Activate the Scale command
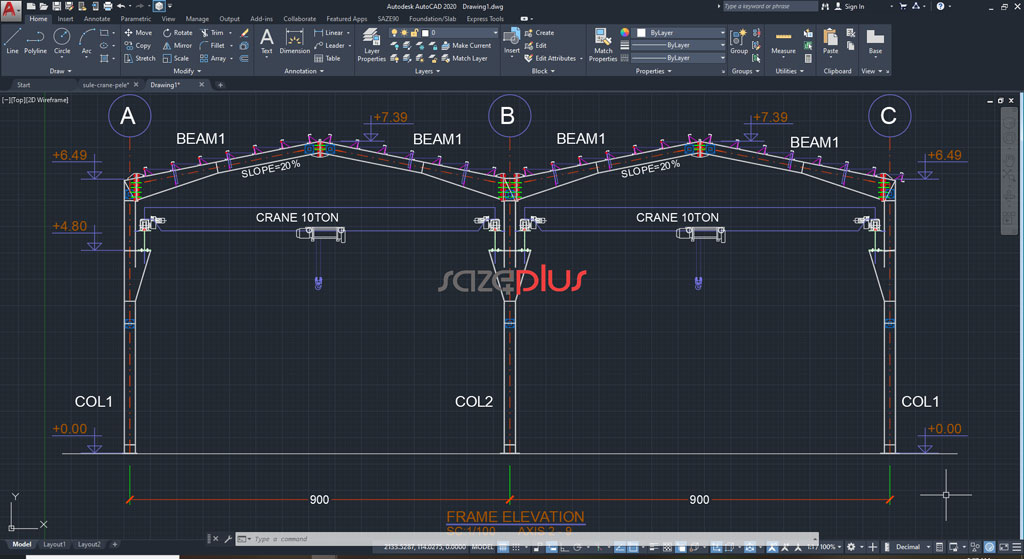The height and width of the screenshot is (559, 1024). point(176,59)
